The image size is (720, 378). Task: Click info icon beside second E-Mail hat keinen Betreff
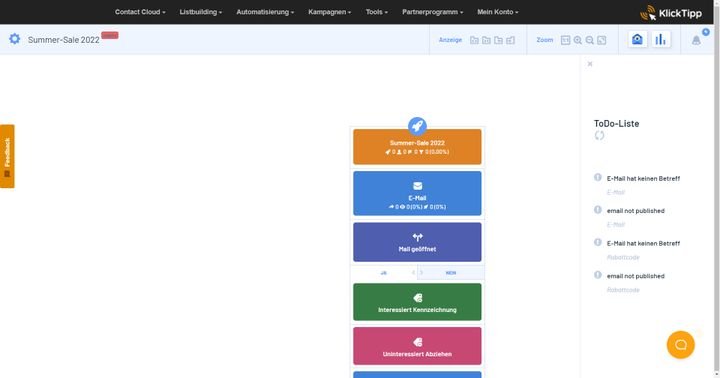[597, 243]
